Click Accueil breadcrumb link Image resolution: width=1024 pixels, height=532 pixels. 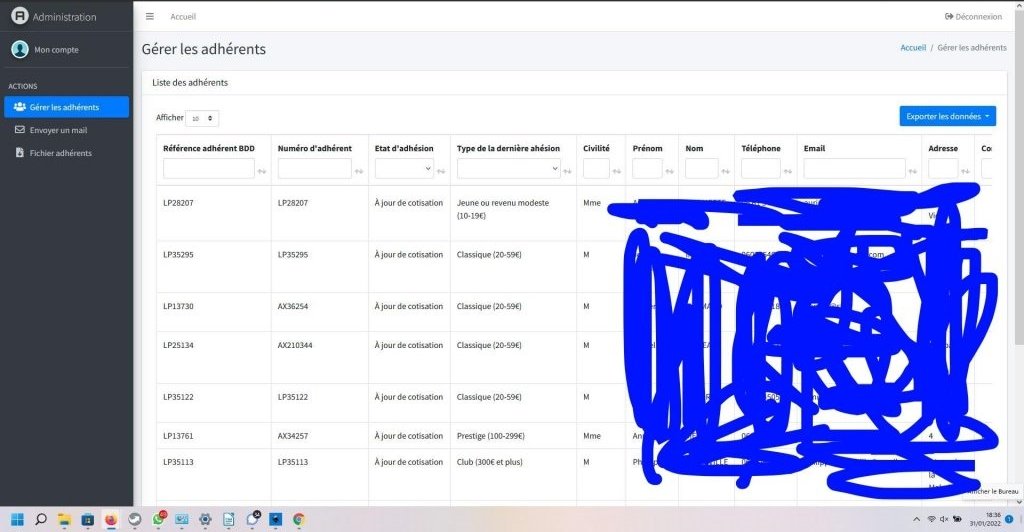point(912,47)
